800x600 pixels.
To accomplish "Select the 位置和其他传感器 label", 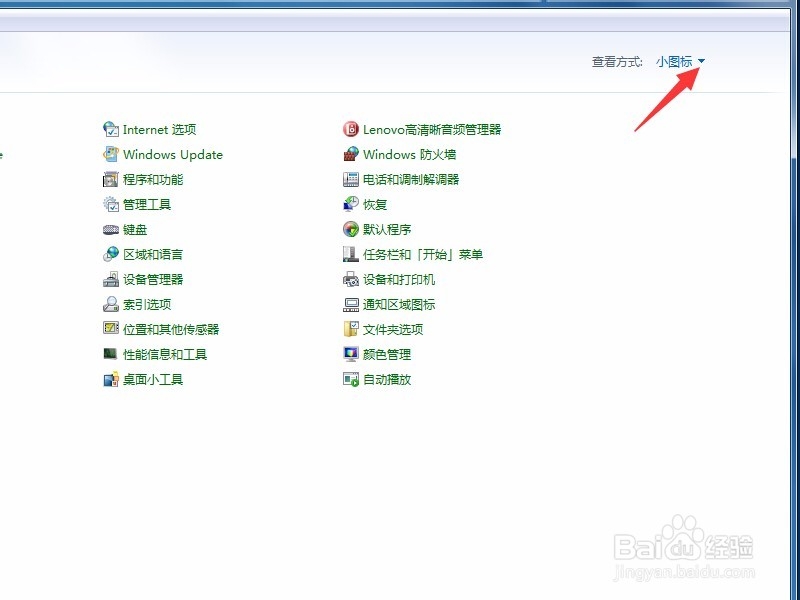I will click(x=171, y=330).
